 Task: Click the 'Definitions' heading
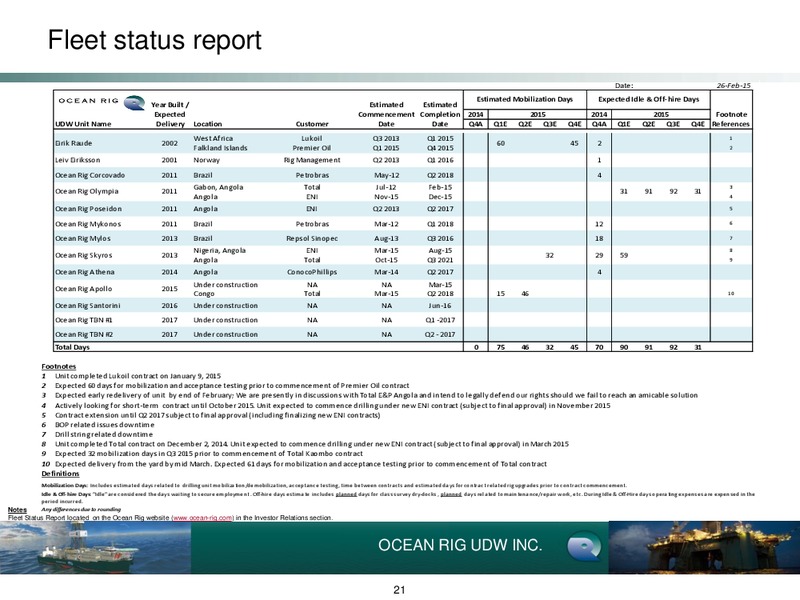60,474
